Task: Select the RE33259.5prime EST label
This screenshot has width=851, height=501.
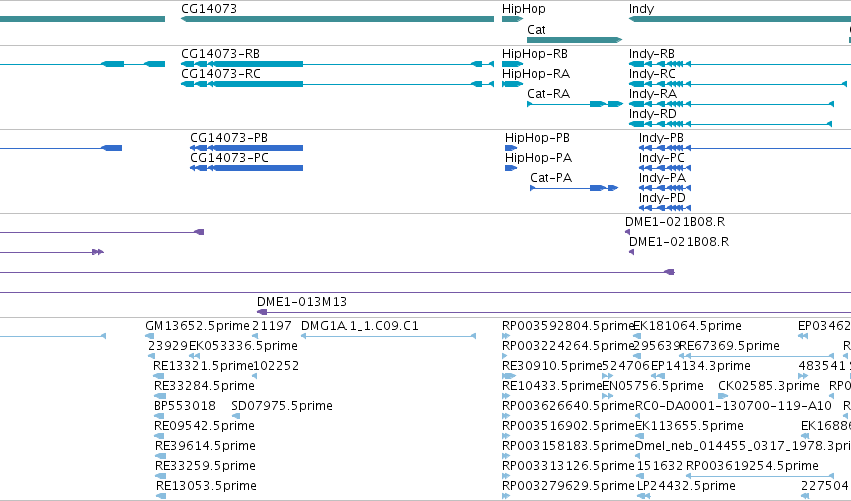Action: 205,466
